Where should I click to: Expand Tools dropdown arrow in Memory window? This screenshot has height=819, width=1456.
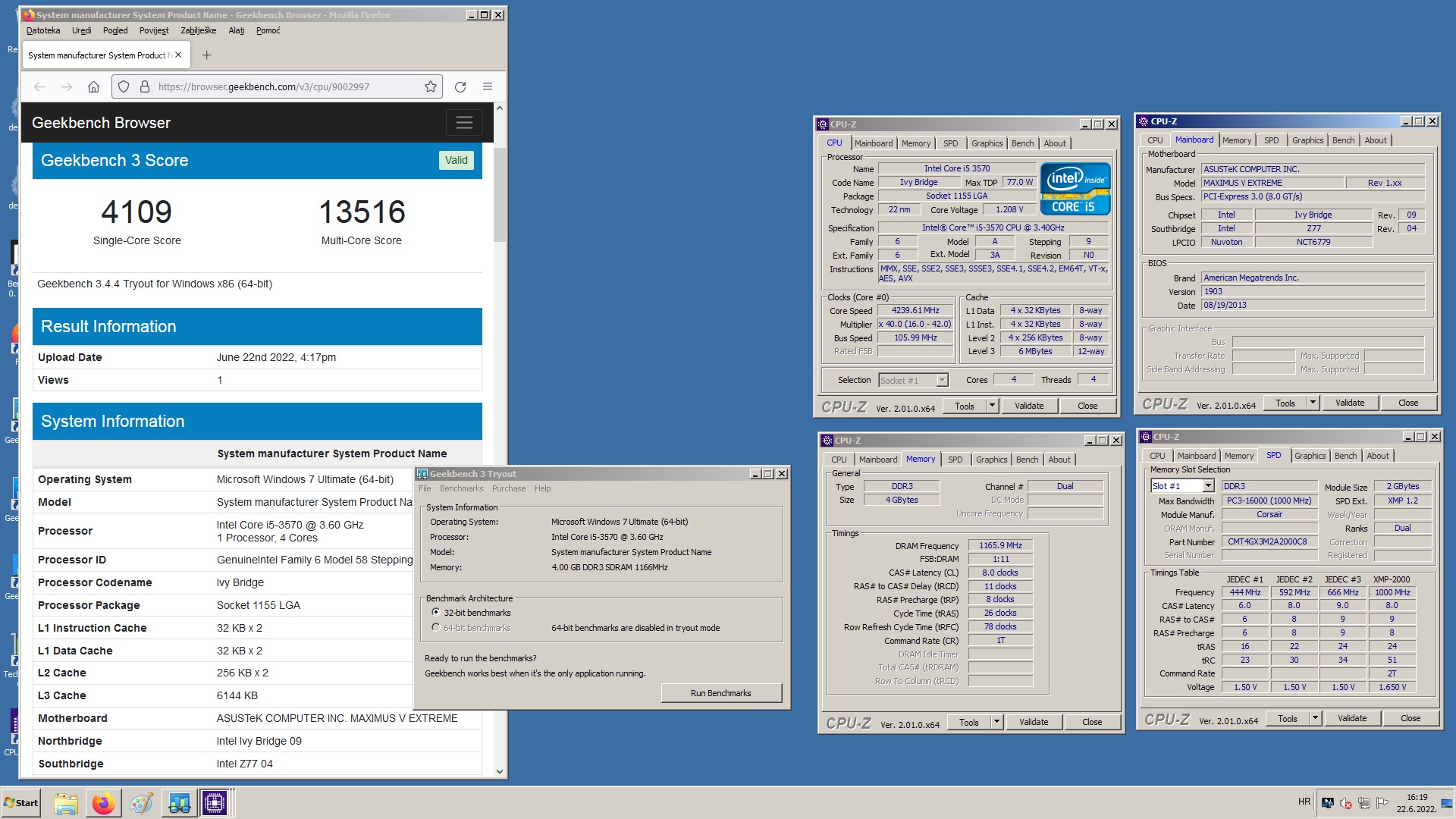tap(996, 722)
